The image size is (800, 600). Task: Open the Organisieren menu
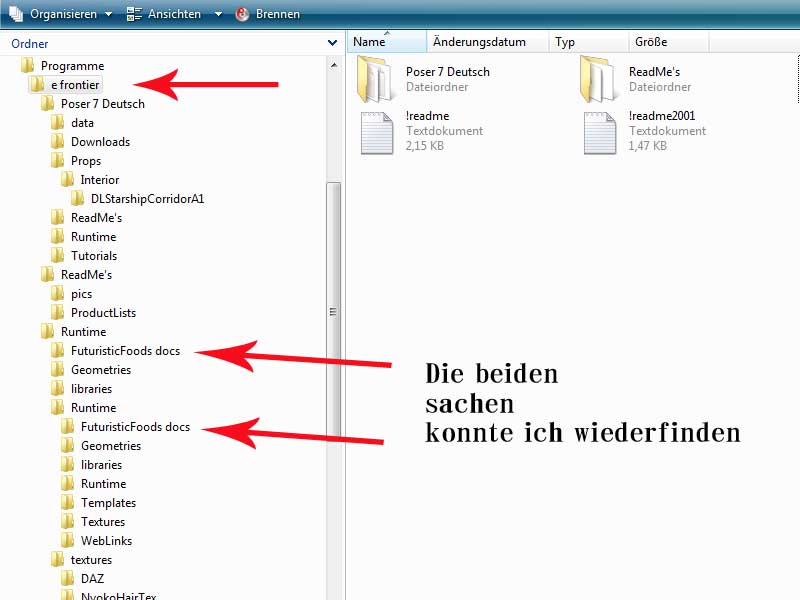pos(62,14)
